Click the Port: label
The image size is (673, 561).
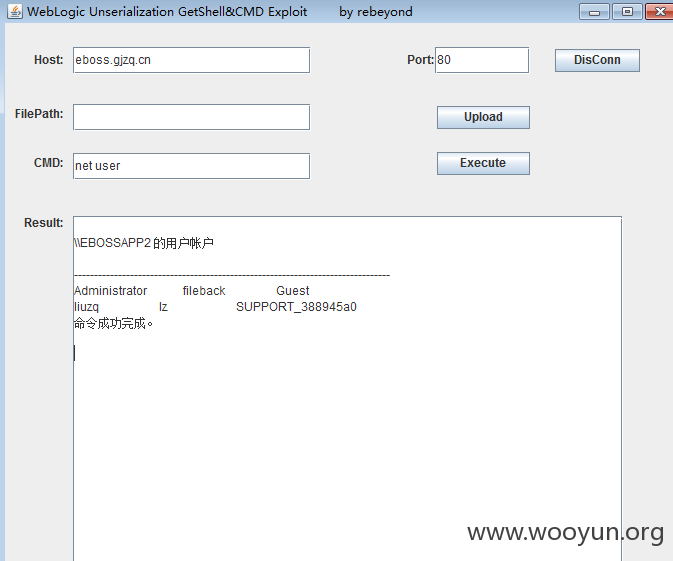(x=421, y=60)
